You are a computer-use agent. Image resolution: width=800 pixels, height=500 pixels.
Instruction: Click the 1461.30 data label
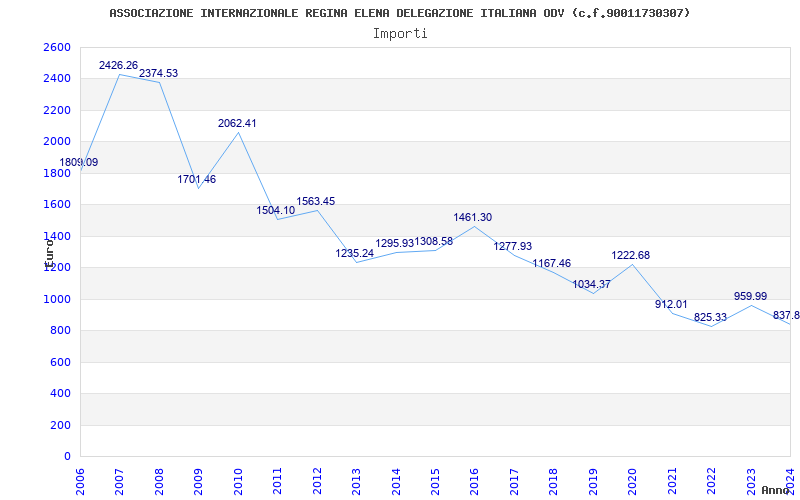click(473, 217)
